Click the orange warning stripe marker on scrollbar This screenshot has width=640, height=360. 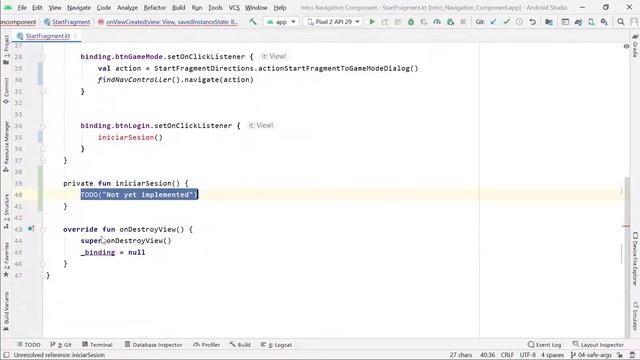[x=627, y=226]
